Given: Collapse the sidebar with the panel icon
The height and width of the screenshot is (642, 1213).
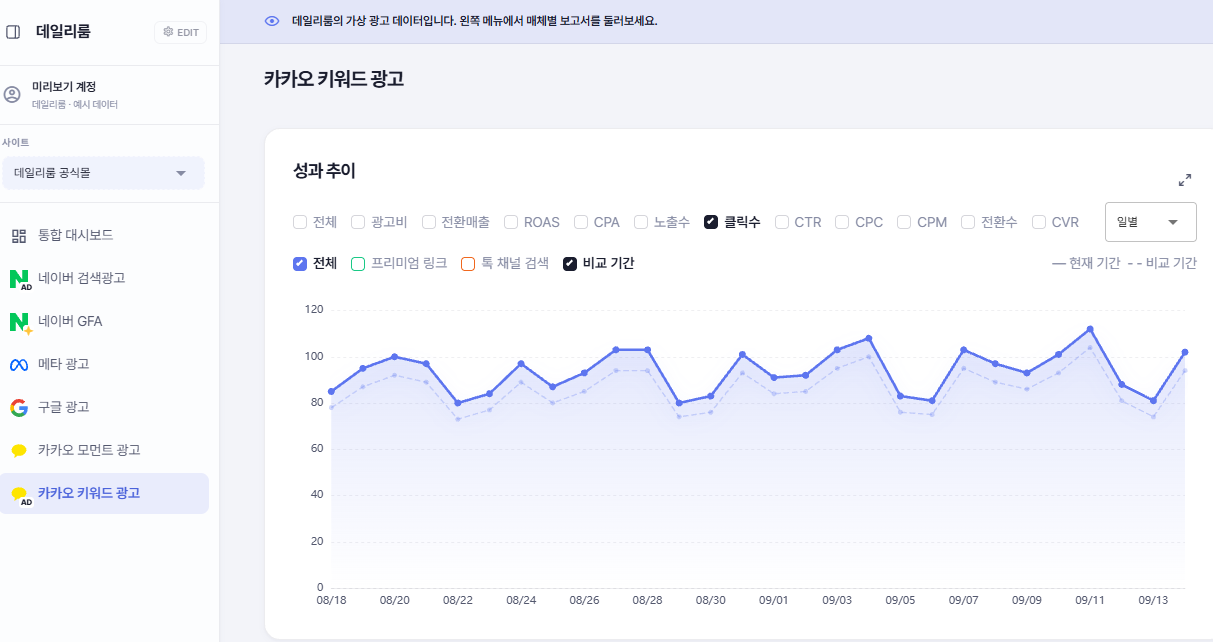Looking at the screenshot, I should 13,32.
